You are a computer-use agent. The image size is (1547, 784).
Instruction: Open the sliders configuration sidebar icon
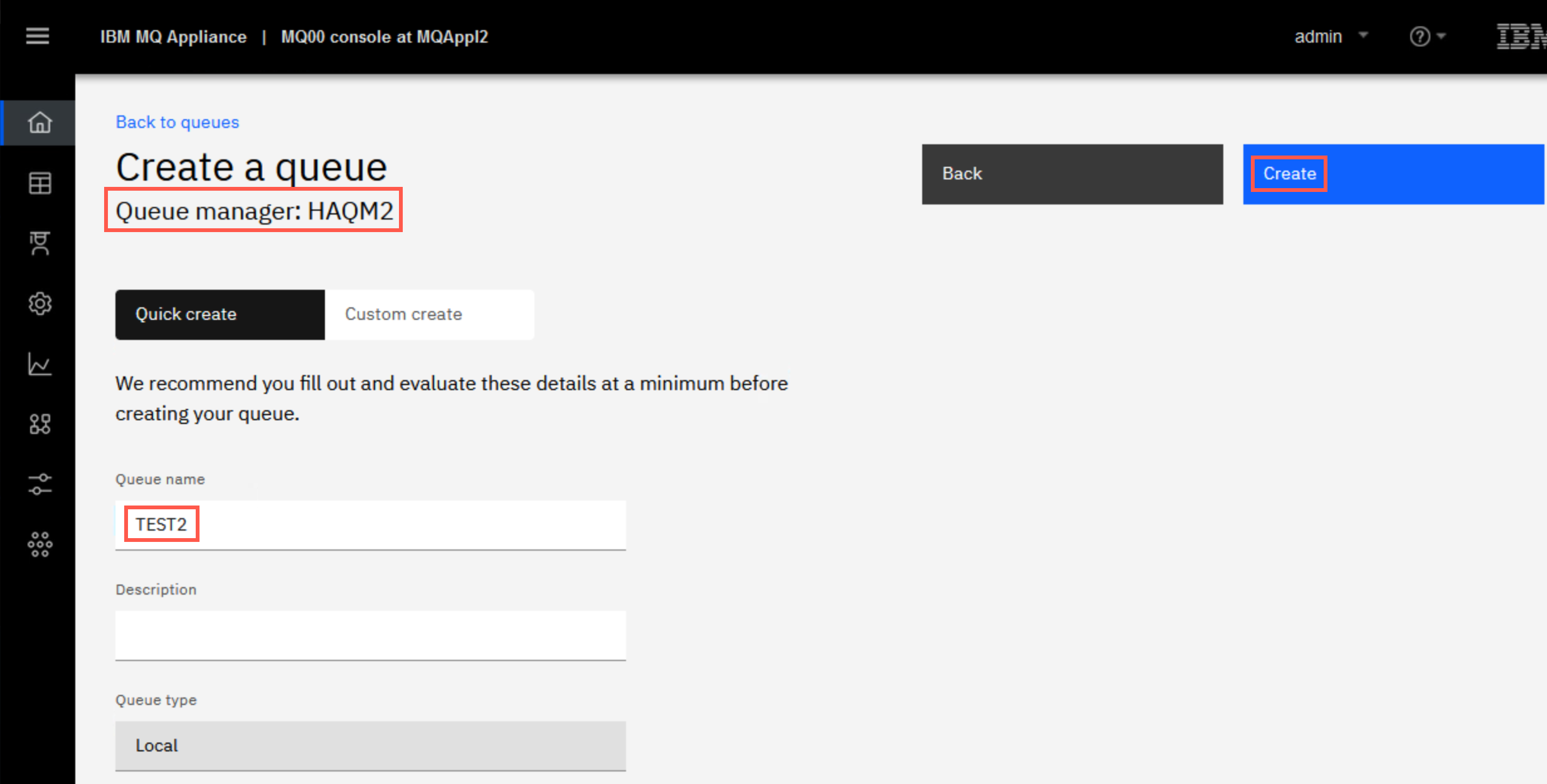[40, 484]
